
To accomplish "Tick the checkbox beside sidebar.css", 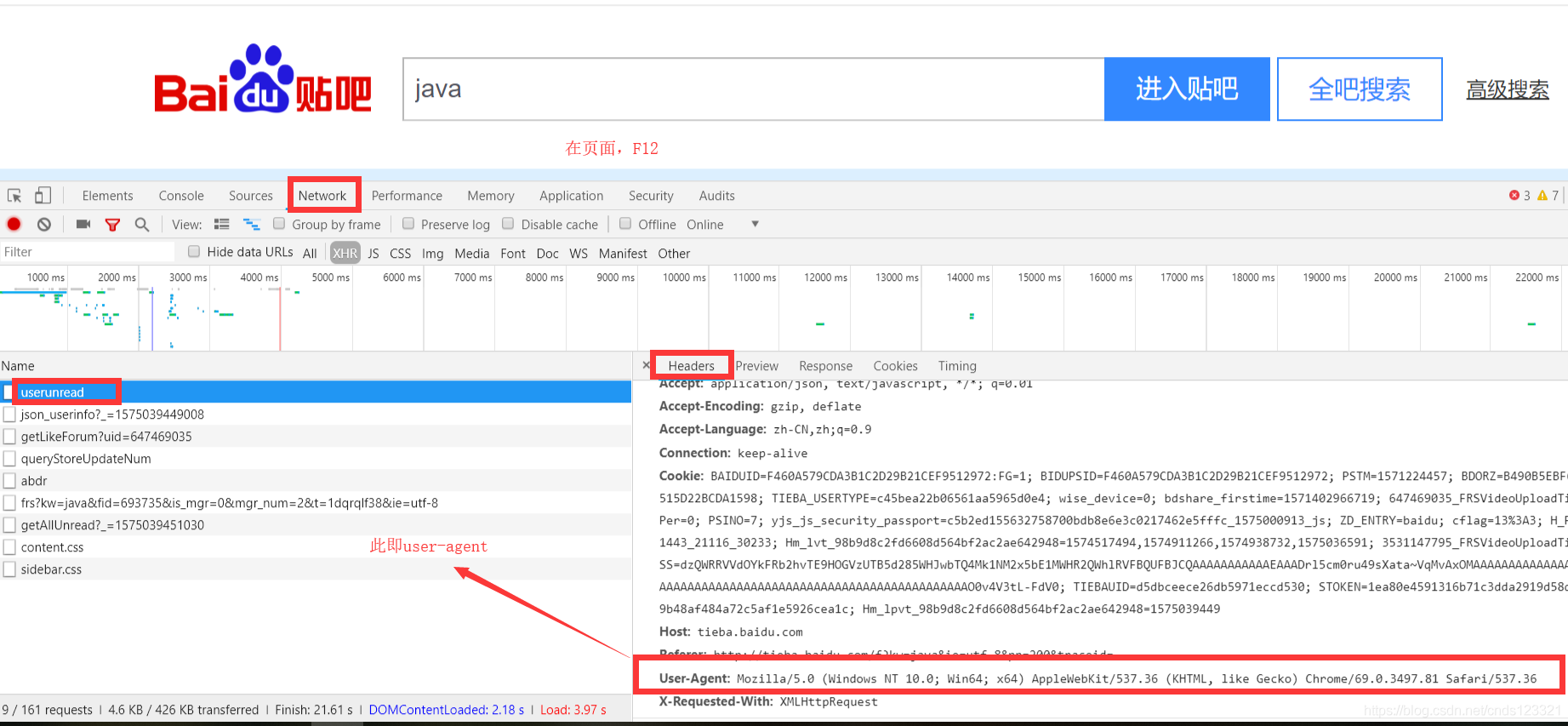I will click(x=9, y=569).
